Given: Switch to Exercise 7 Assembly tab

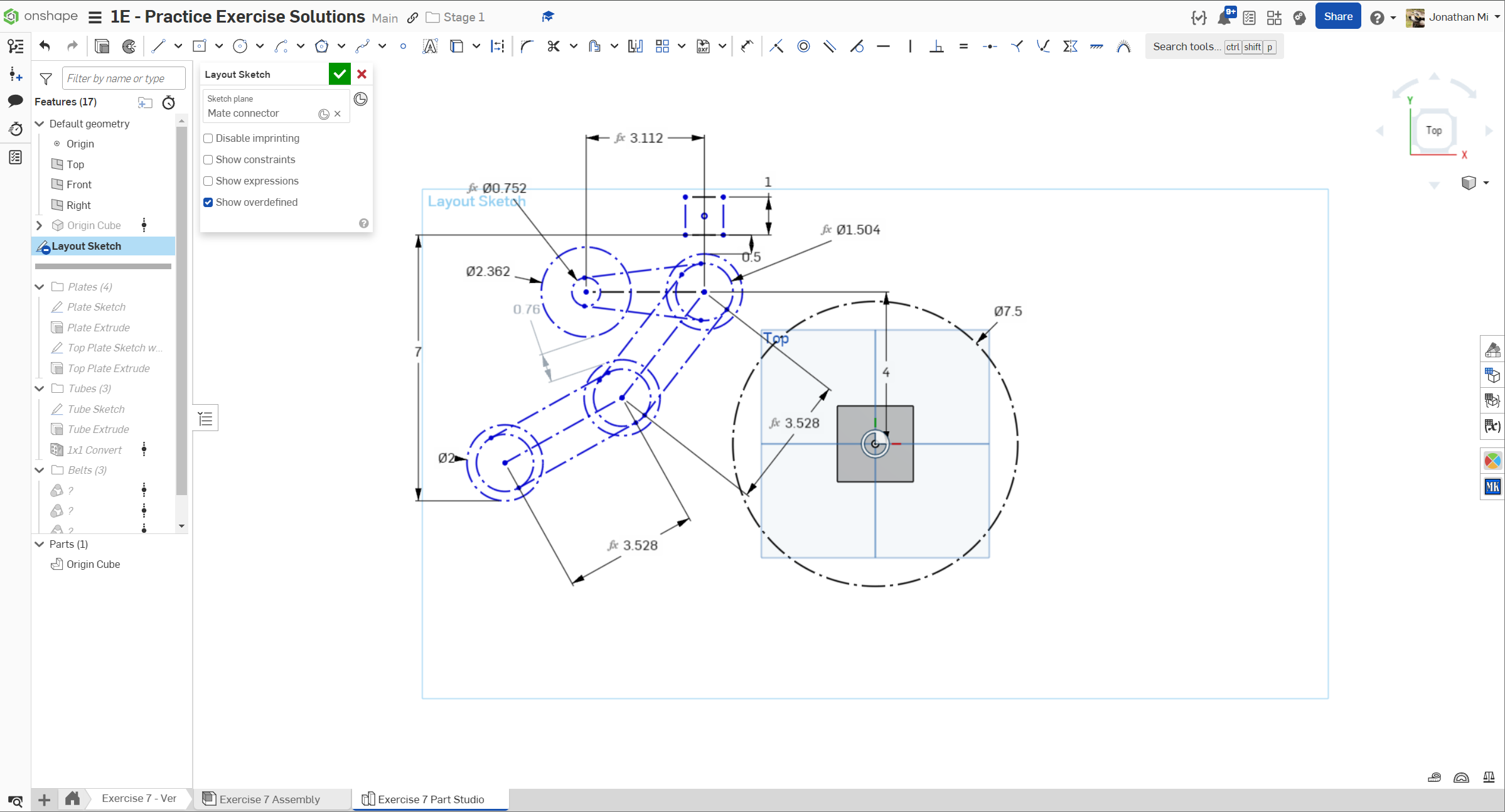Looking at the screenshot, I should click(x=269, y=799).
